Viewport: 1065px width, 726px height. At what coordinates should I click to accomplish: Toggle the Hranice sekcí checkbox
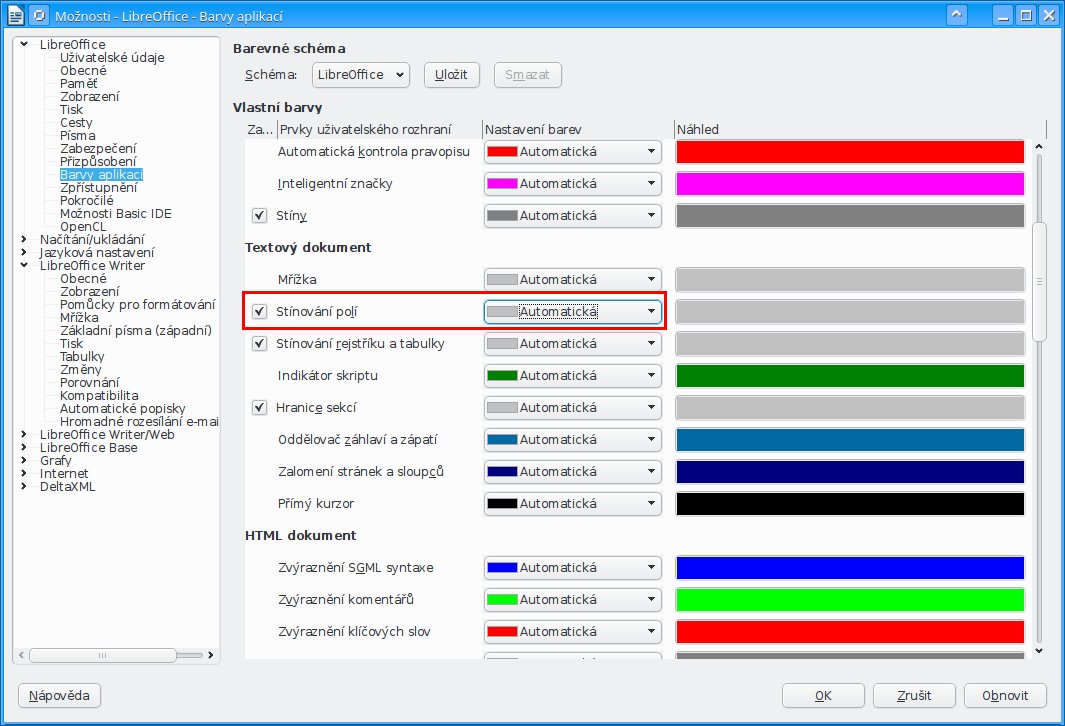coord(259,407)
